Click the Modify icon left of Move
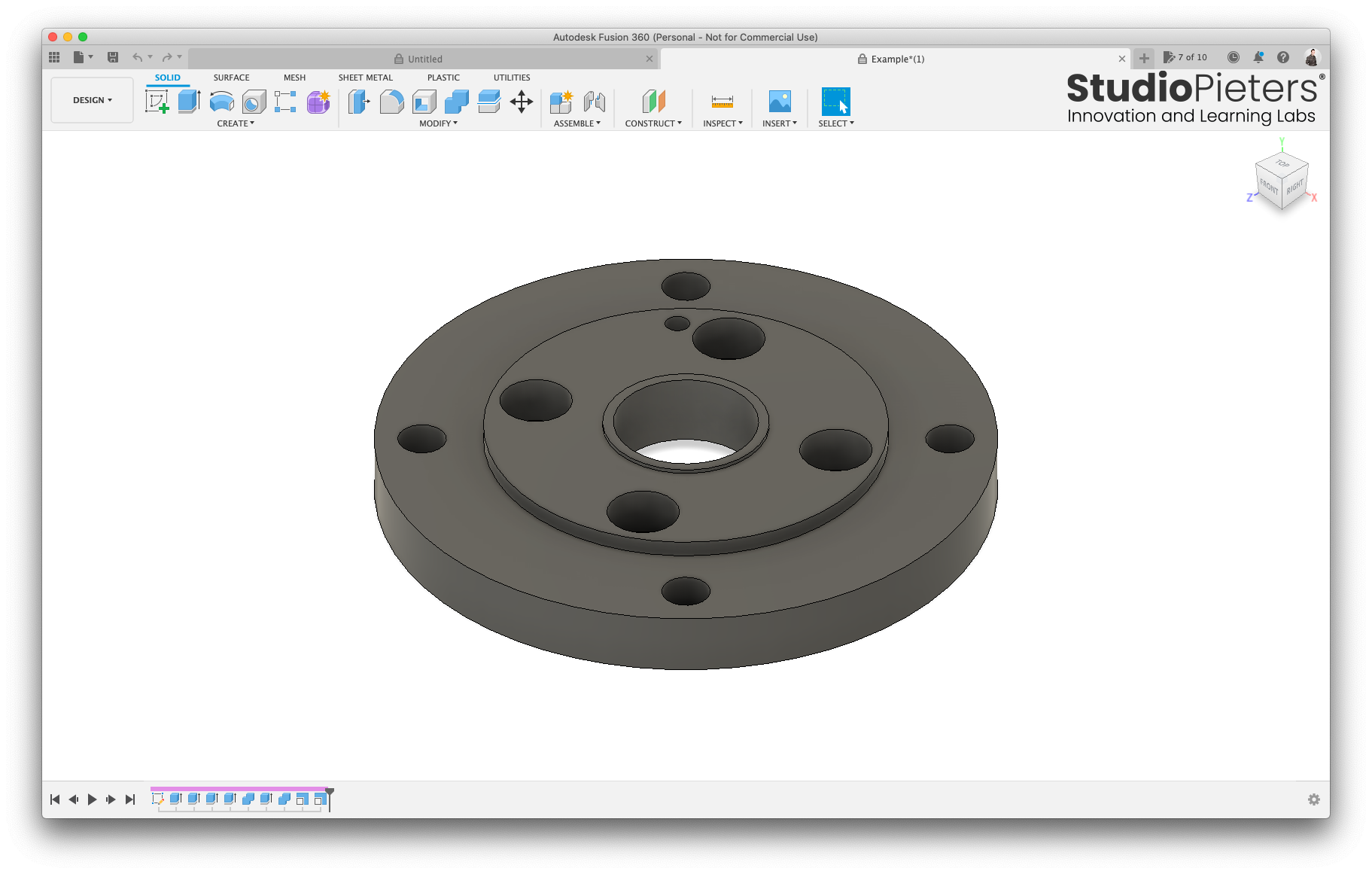 click(489, 102)
